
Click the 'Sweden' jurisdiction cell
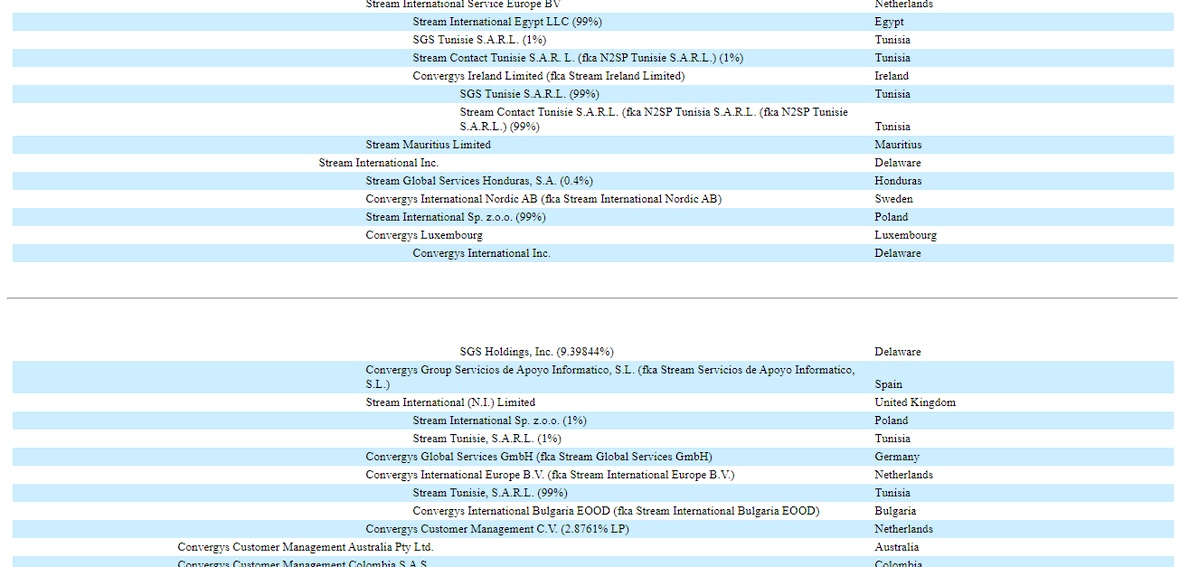[894, 199]
